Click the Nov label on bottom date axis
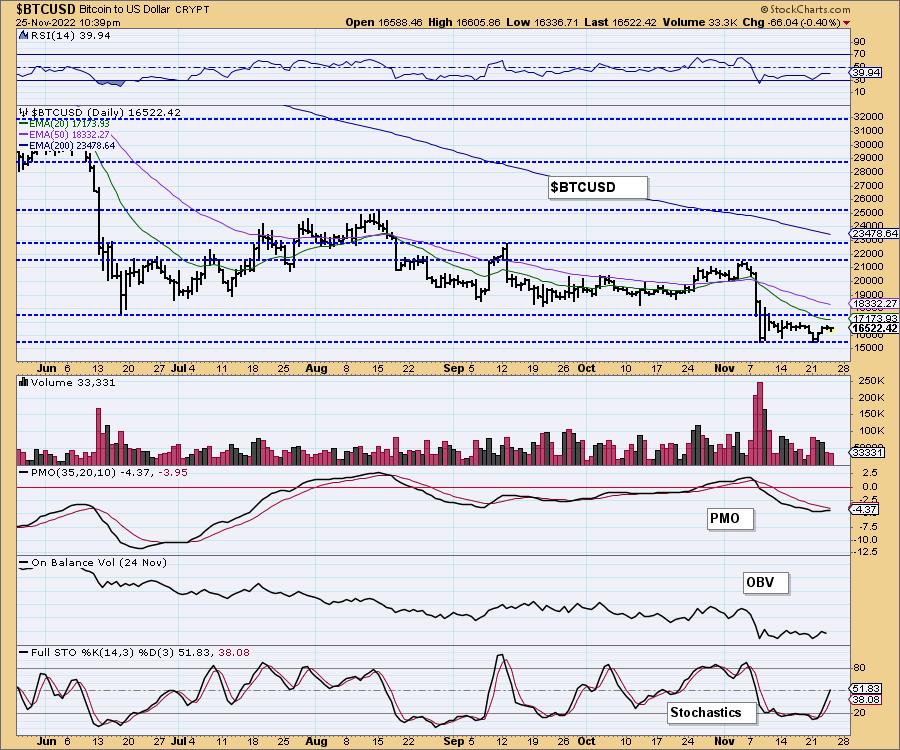 pyautogui.click(x=724, y=741)
